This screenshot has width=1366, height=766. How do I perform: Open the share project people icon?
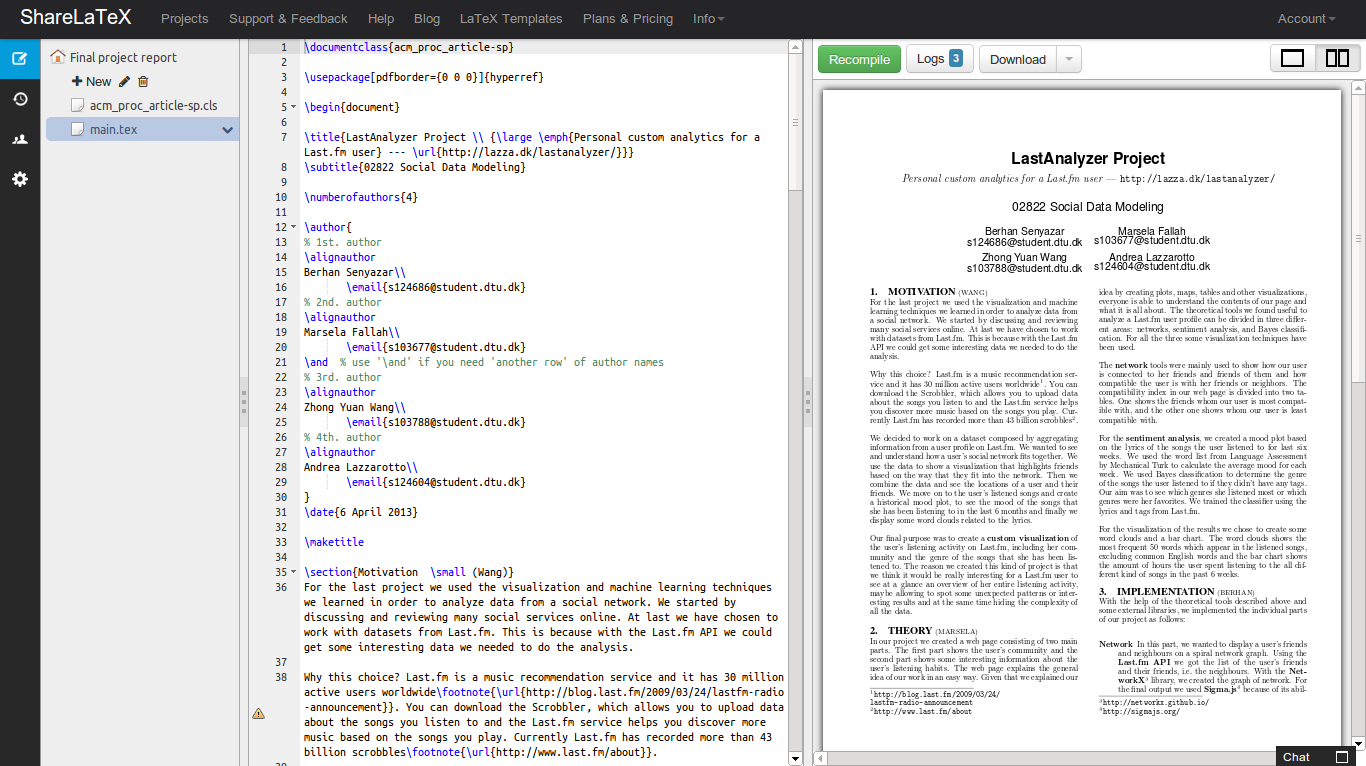20,139
